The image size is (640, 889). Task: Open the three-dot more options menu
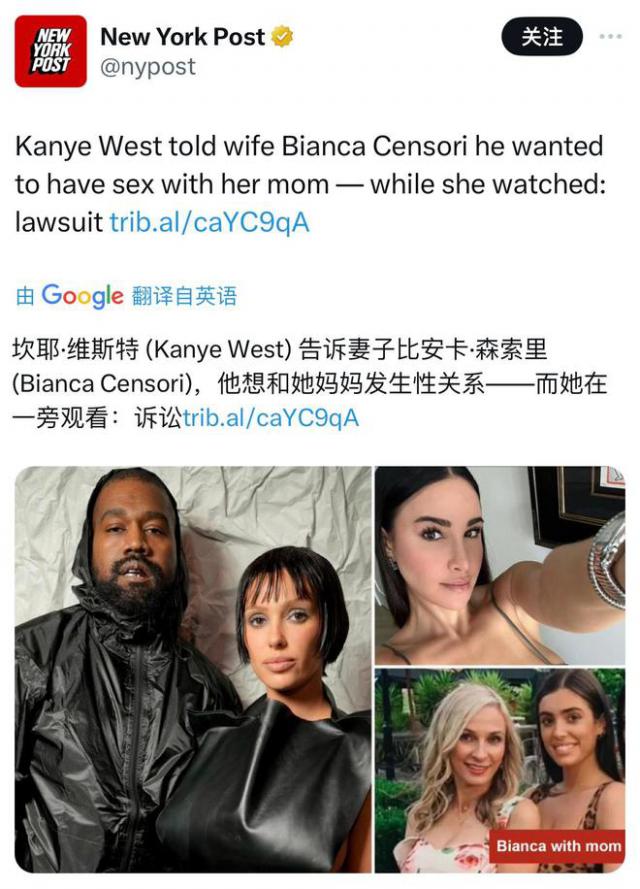pyautogui.click(x=610, y=37)
